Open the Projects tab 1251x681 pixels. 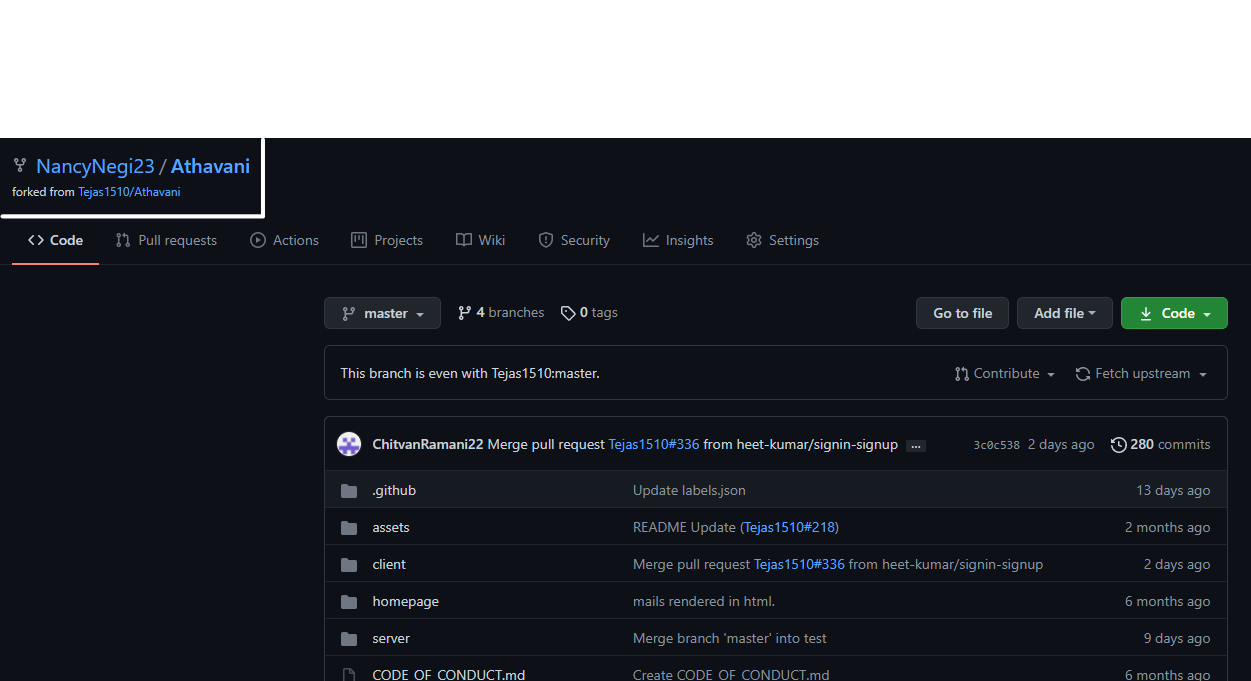tap(387, 240)
